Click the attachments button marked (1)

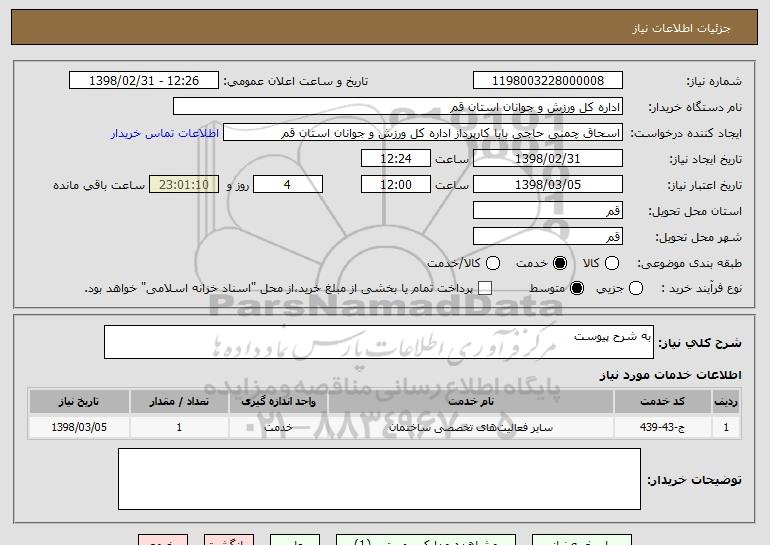(426, 540)
